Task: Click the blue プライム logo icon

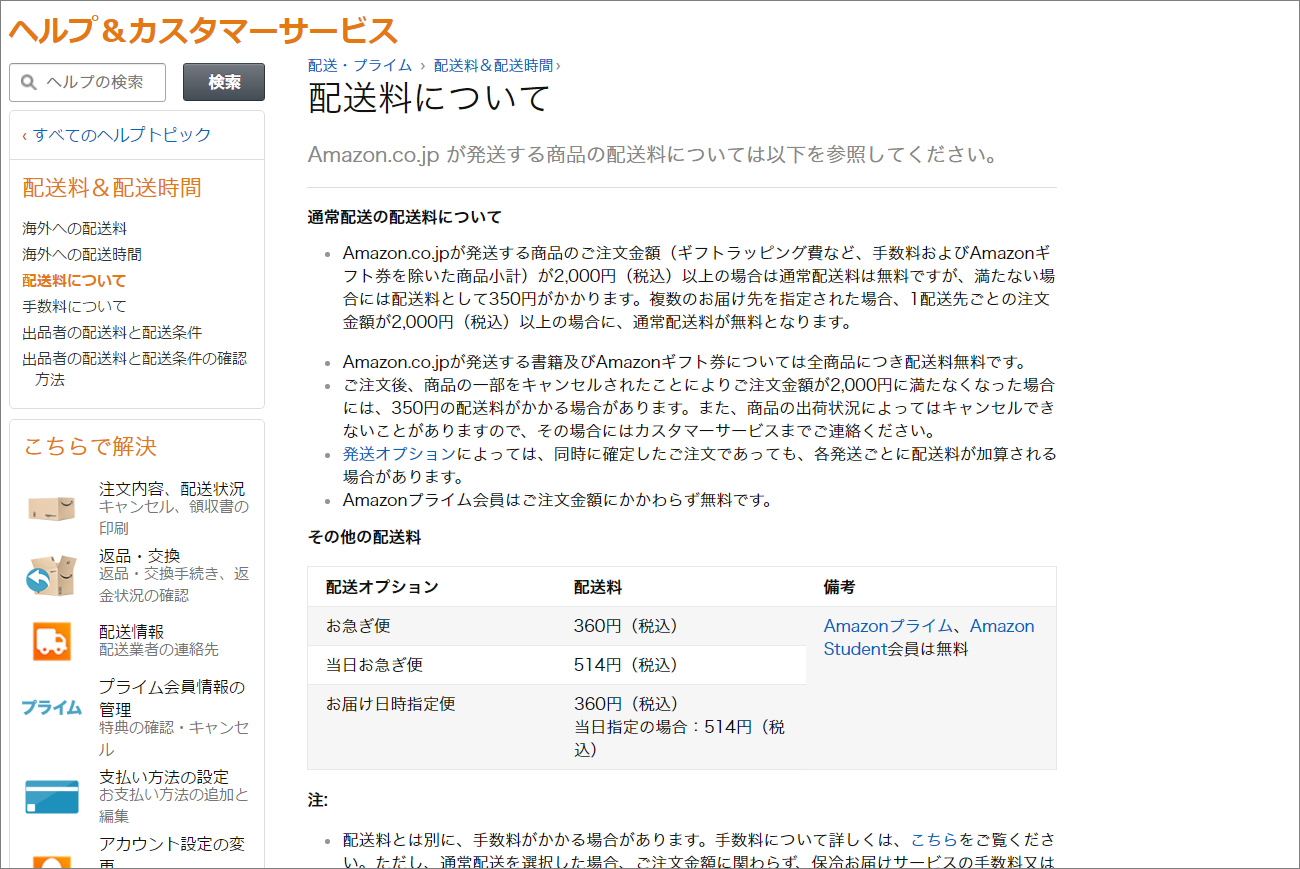Action: (x=52, y=707)
